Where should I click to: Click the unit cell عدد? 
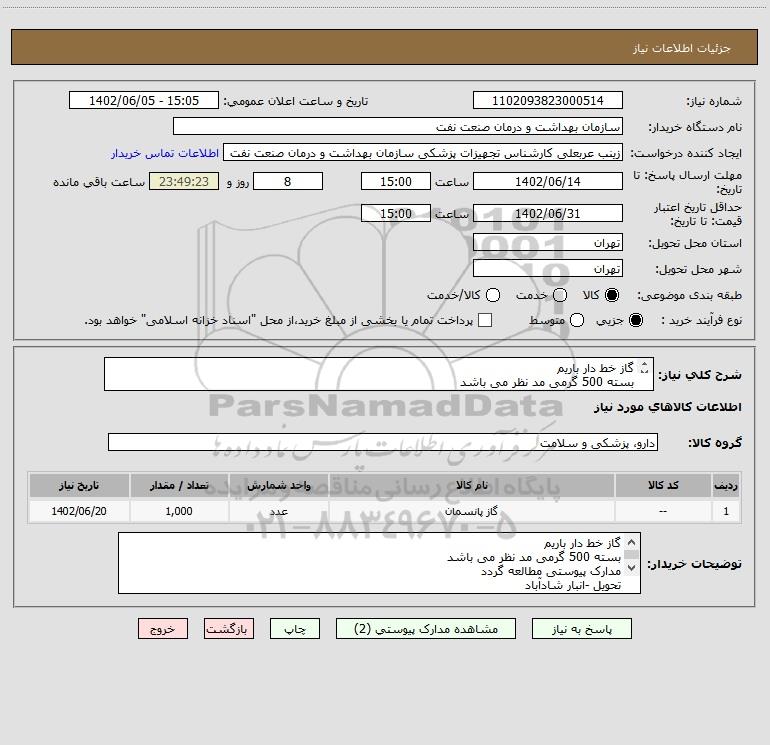click(278, 511)
